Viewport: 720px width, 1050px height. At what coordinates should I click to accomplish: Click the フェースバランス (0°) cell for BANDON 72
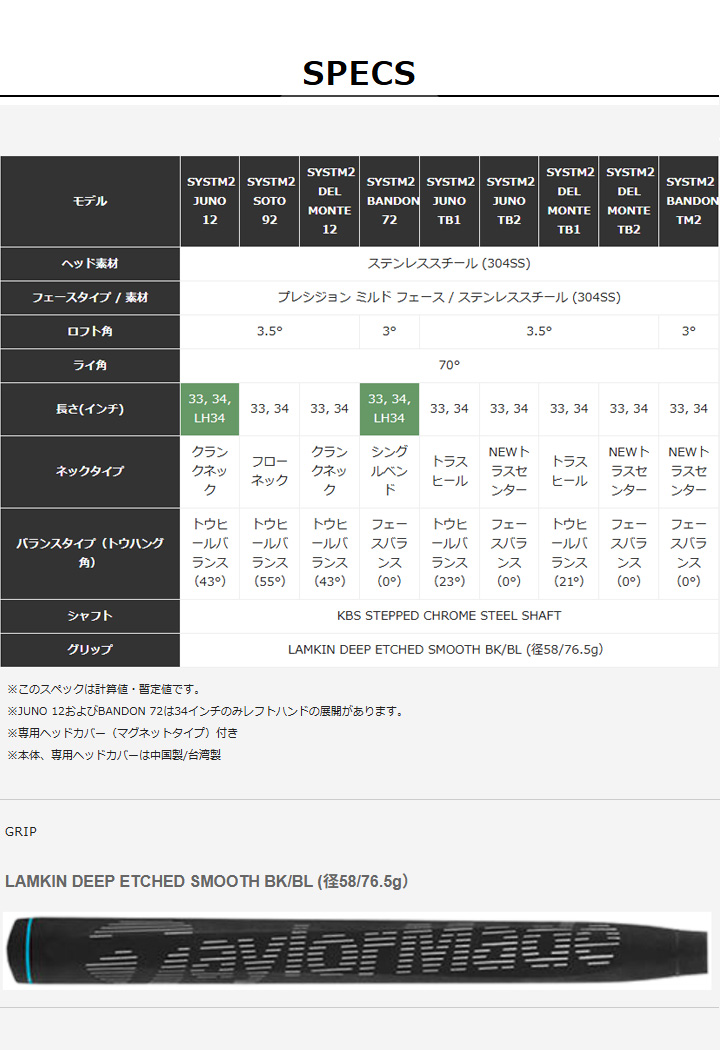coord(389,553)
